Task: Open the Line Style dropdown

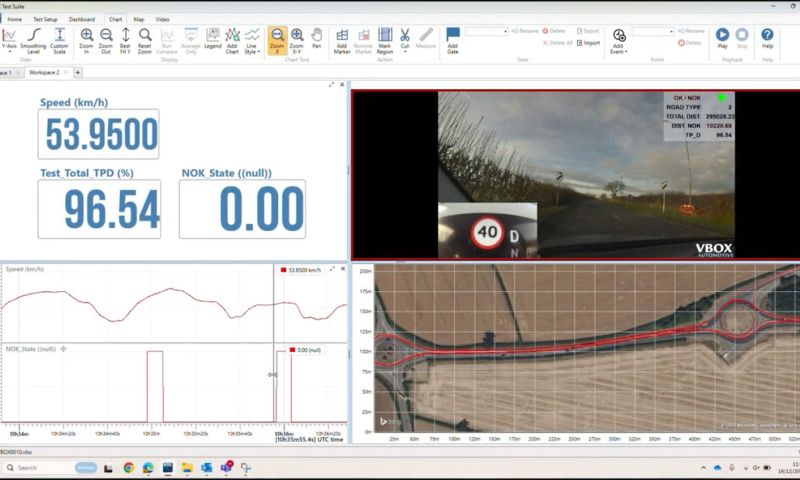Action: (x=253, y=40)
